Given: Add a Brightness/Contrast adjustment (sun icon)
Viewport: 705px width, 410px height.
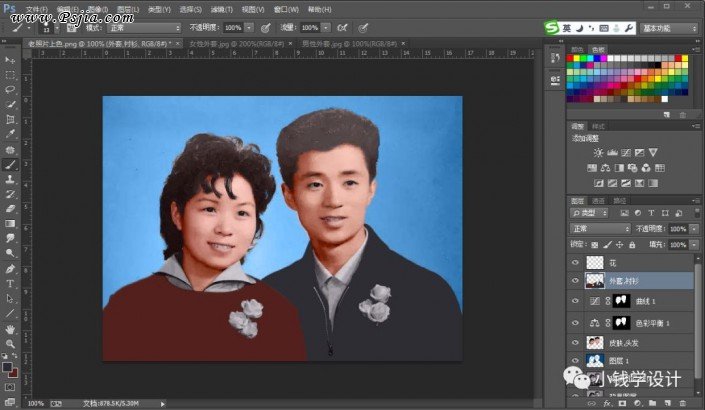Looking at the screenshot, I should 598,153.
